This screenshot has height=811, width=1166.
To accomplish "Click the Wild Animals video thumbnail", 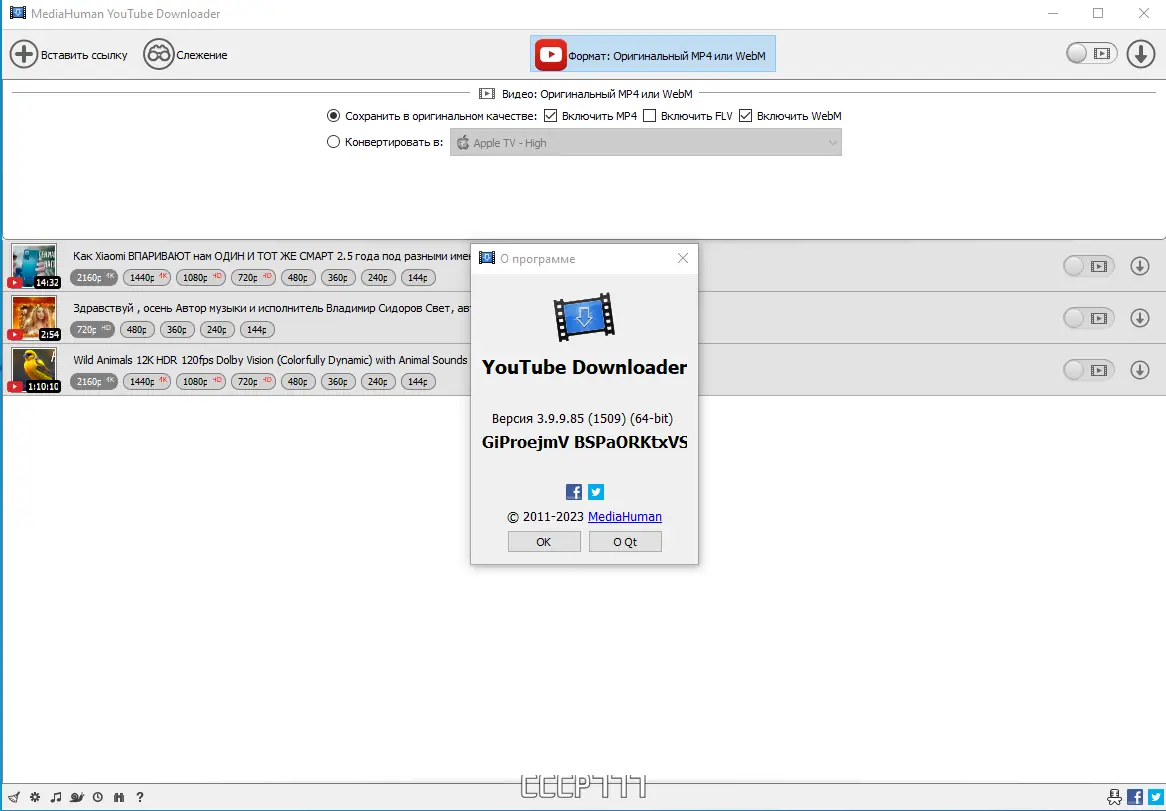I will coord(34,369).
